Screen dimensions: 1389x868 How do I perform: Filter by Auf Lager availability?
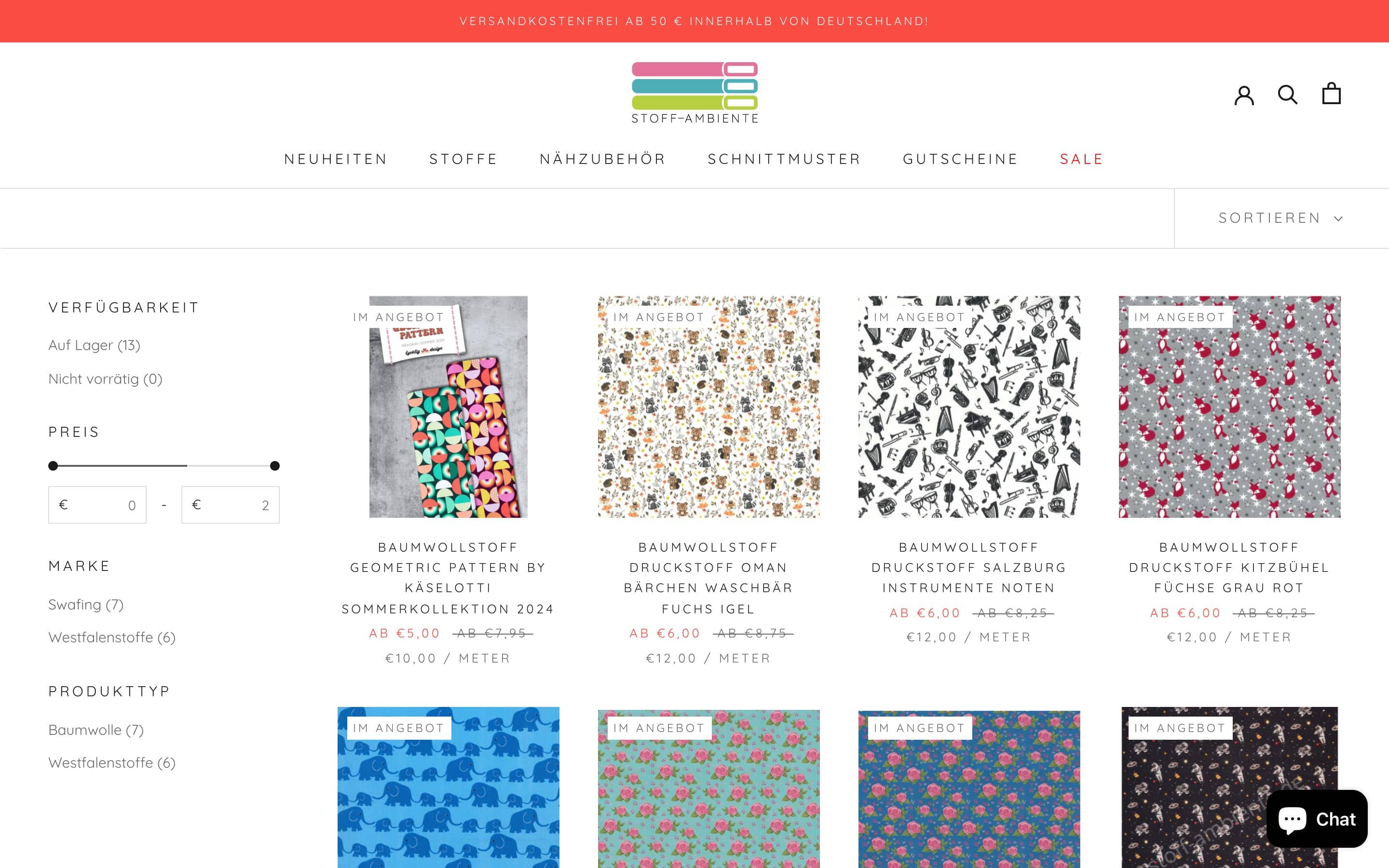(x=94, y=345)
